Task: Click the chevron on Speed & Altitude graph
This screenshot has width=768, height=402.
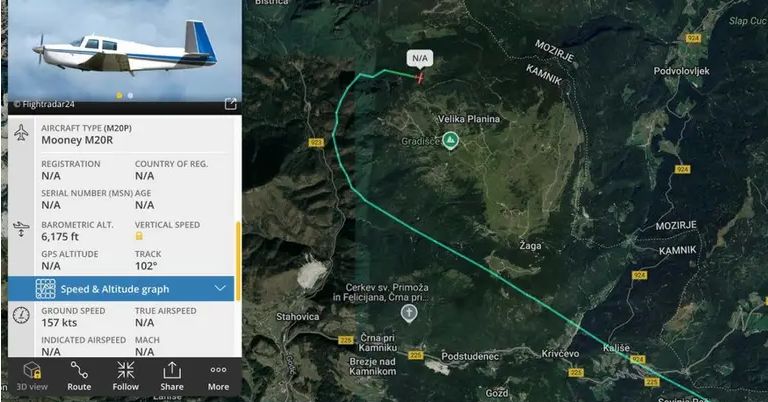Action: coord(220,288)
